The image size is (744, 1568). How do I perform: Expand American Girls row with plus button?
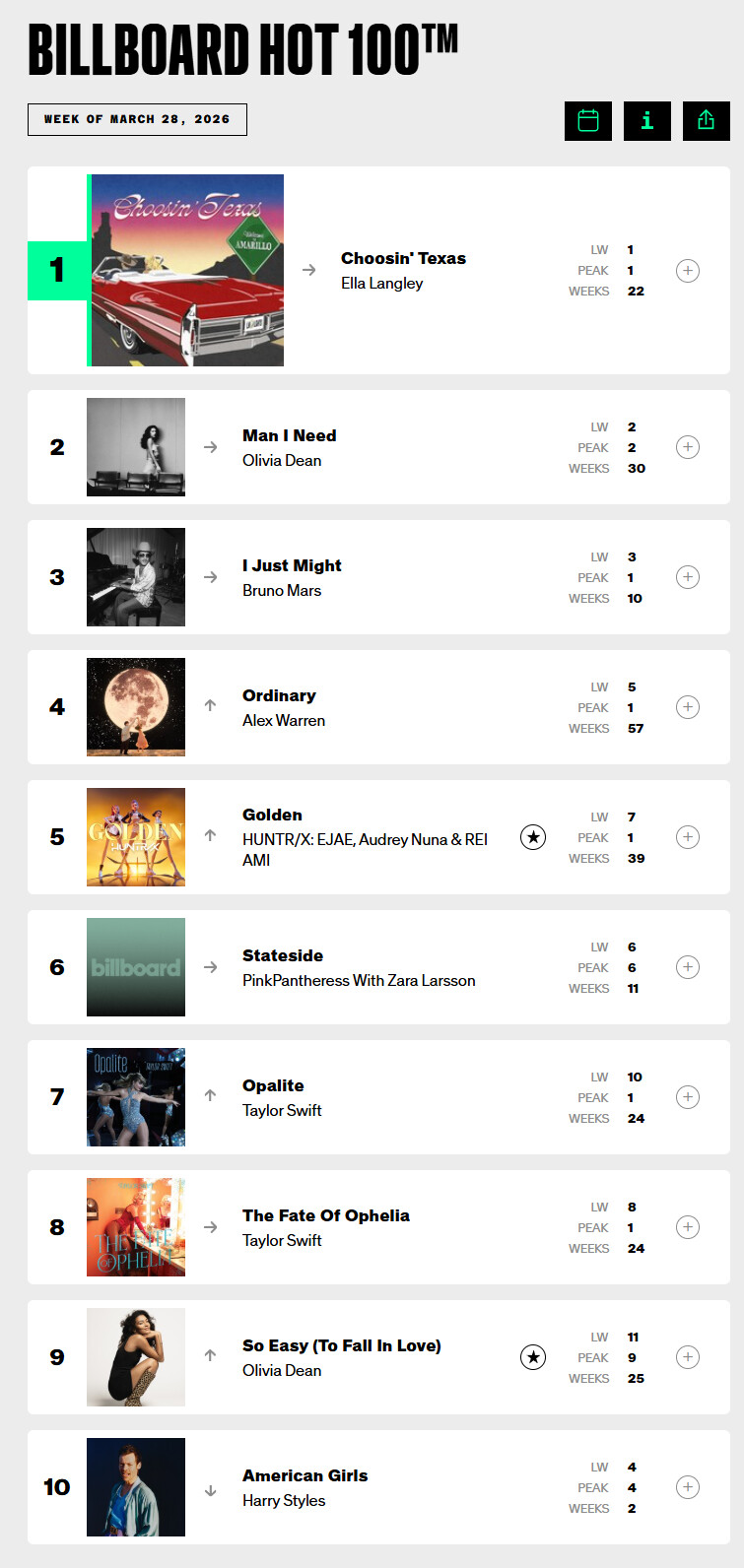(x=688, y=1487)
